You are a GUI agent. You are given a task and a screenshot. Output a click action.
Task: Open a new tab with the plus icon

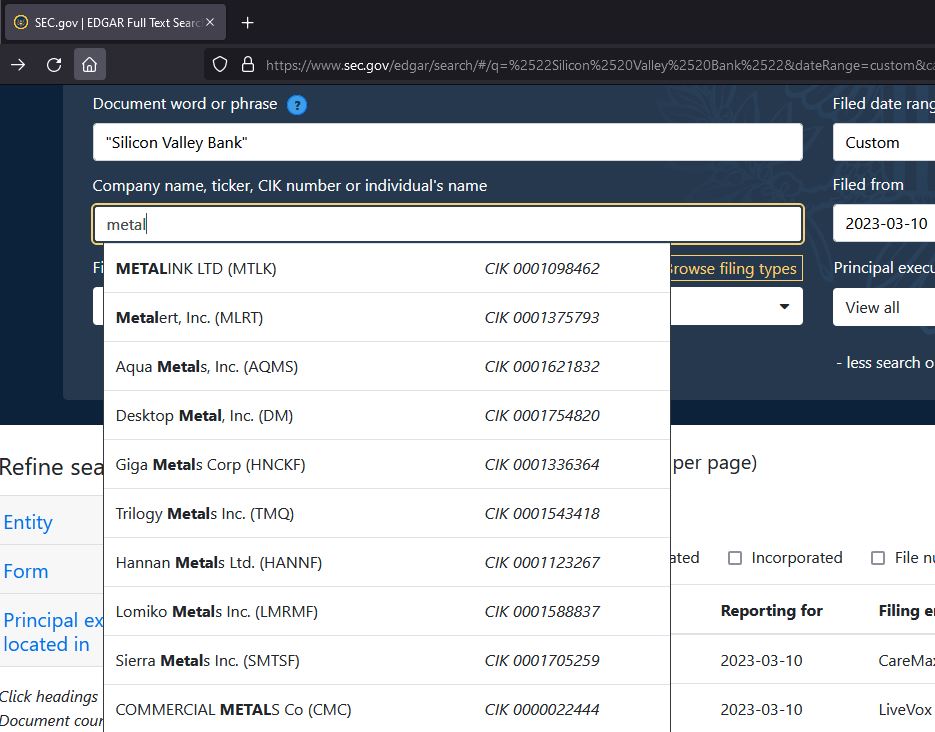click(x=248, y=23)
